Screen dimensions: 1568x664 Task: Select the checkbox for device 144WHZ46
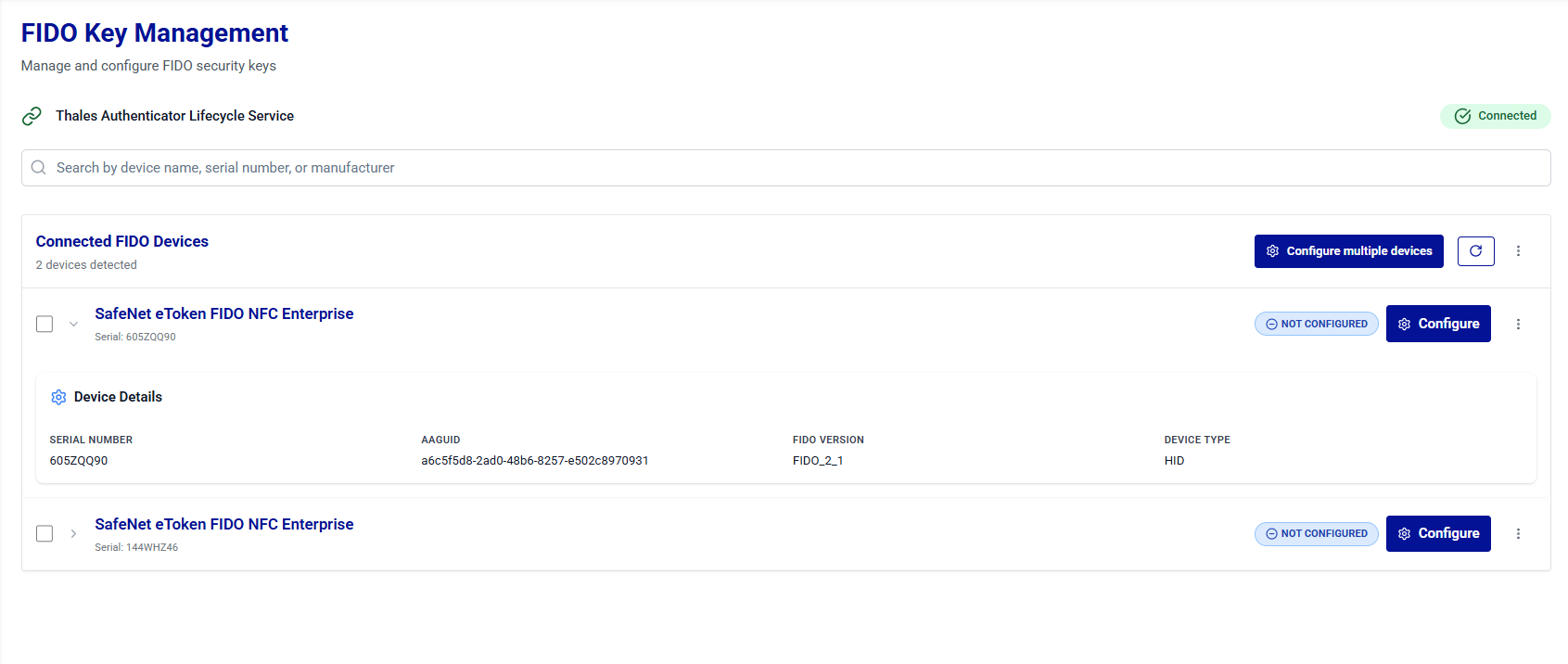tap(45, 533)
